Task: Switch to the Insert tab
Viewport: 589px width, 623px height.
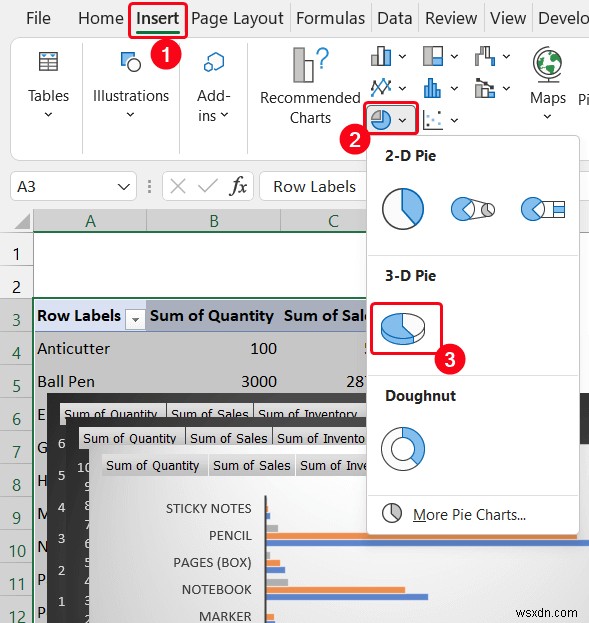Action: point(157,18)
